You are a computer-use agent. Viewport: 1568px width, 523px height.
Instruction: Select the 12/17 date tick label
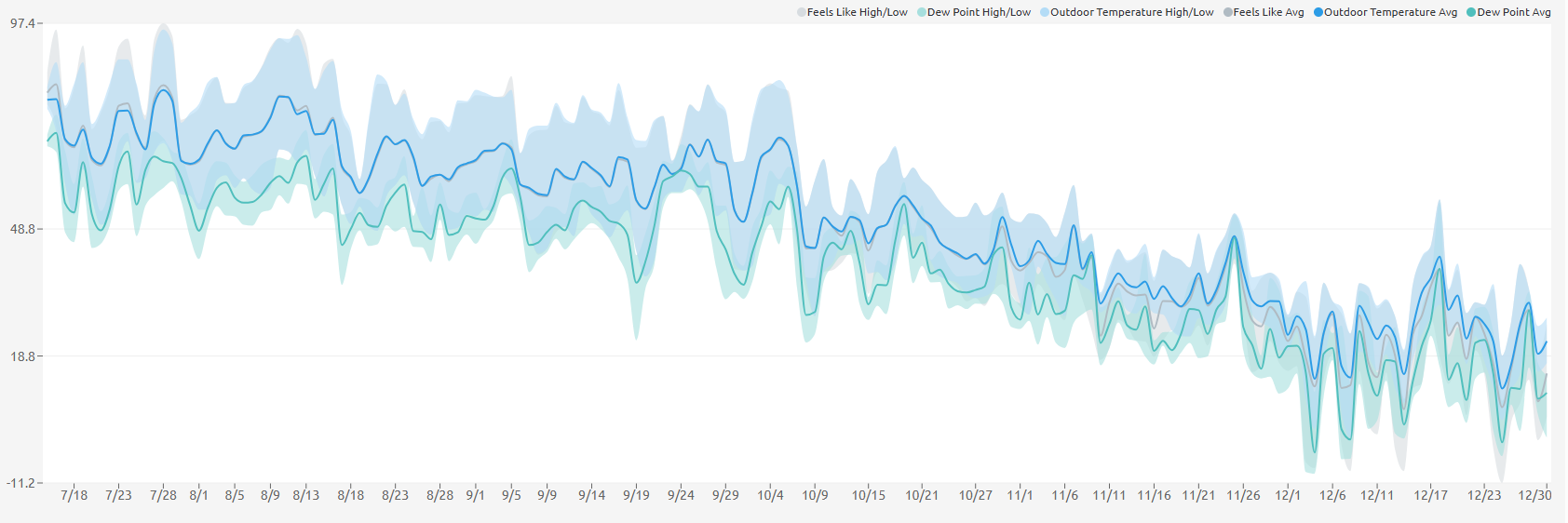[x=1430, y=495]
